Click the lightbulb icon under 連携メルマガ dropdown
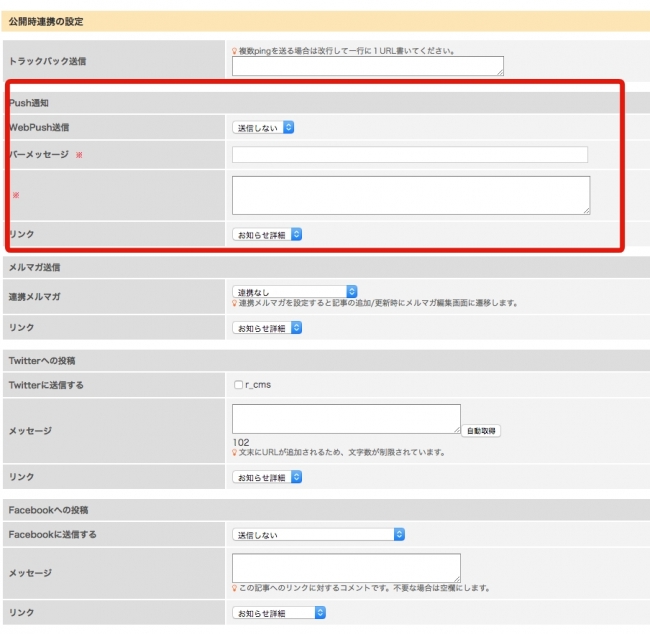Viewport: 650px width, 634px height. [235, 303]
